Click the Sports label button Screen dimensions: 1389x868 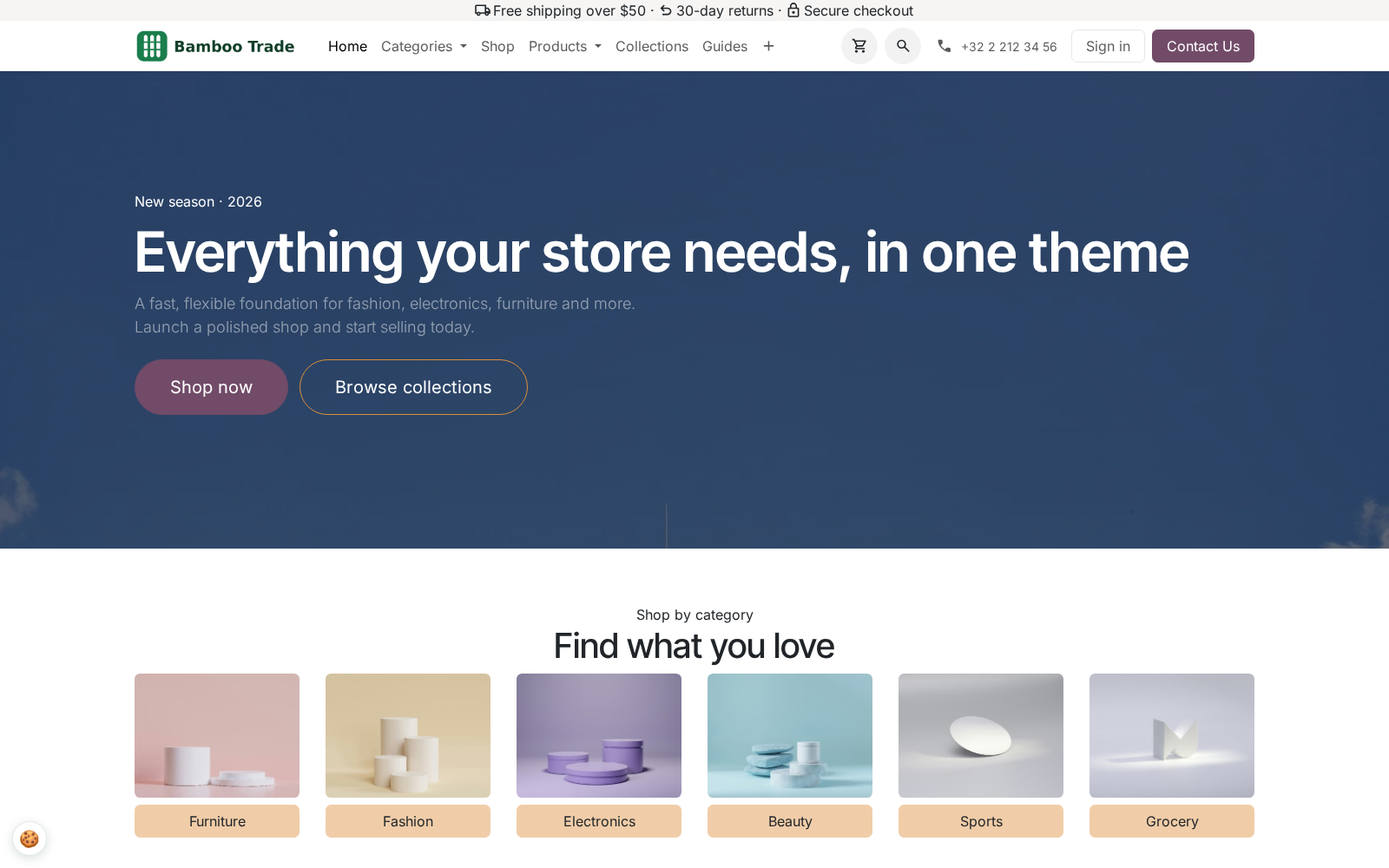[x=981, y=821]
